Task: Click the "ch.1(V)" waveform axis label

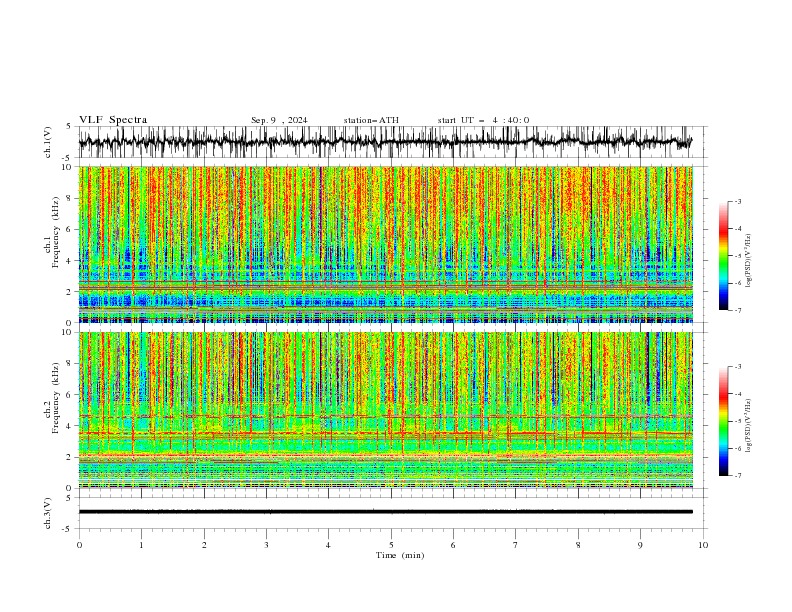Action: pos(48,142)
